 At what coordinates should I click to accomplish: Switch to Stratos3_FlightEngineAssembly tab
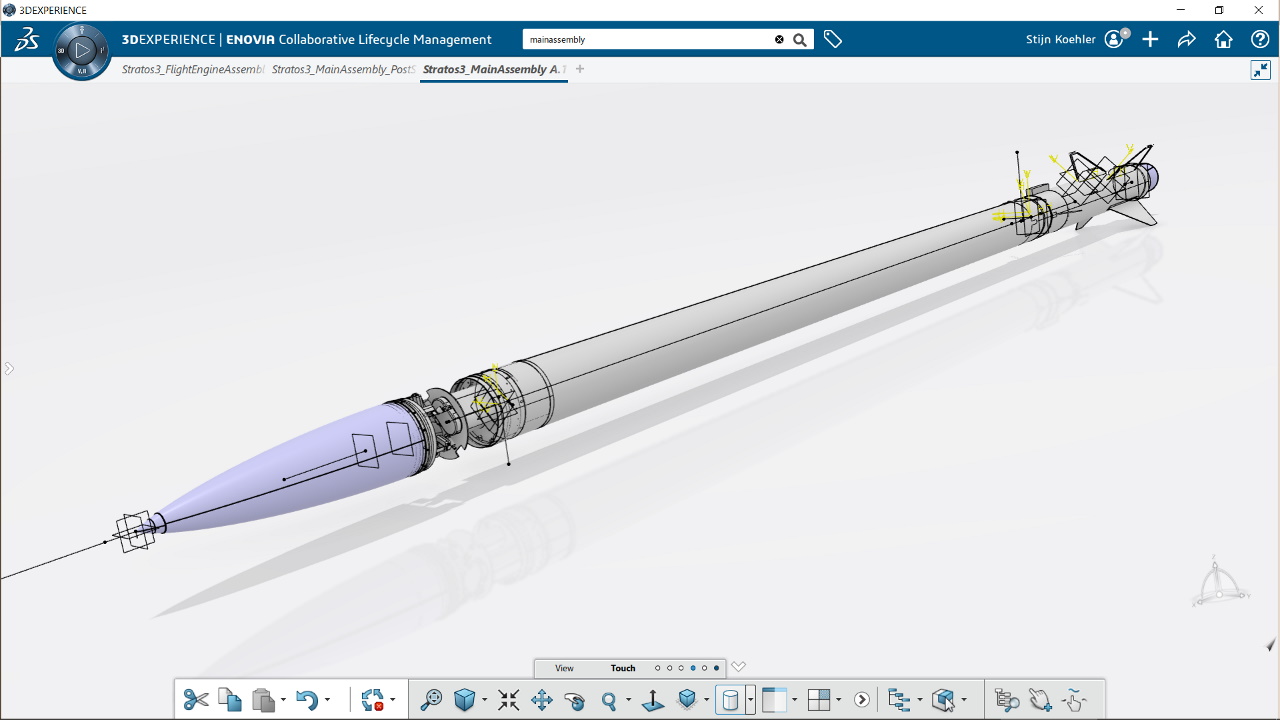192,70
